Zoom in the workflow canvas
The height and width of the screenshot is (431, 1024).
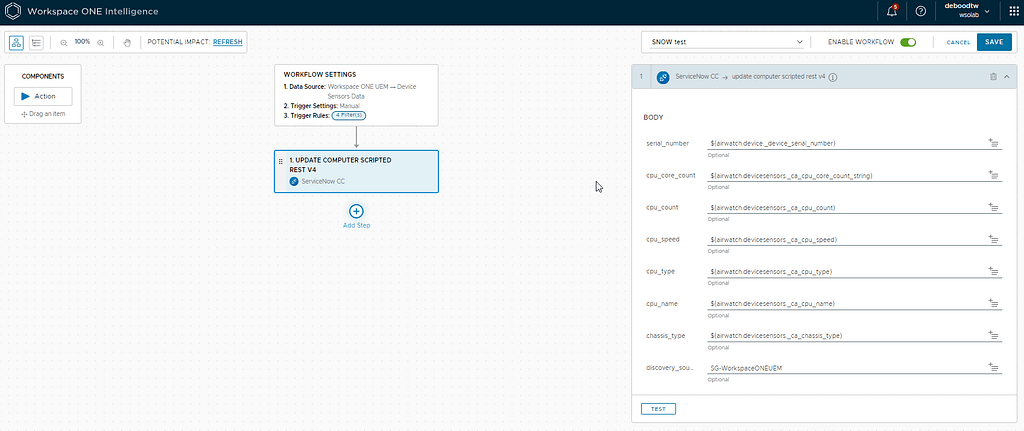pyautogui.click(x=100, y=43)
